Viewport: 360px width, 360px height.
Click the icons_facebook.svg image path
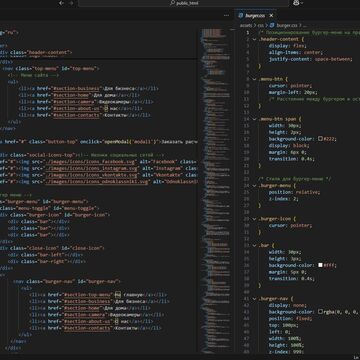(91, 162)
